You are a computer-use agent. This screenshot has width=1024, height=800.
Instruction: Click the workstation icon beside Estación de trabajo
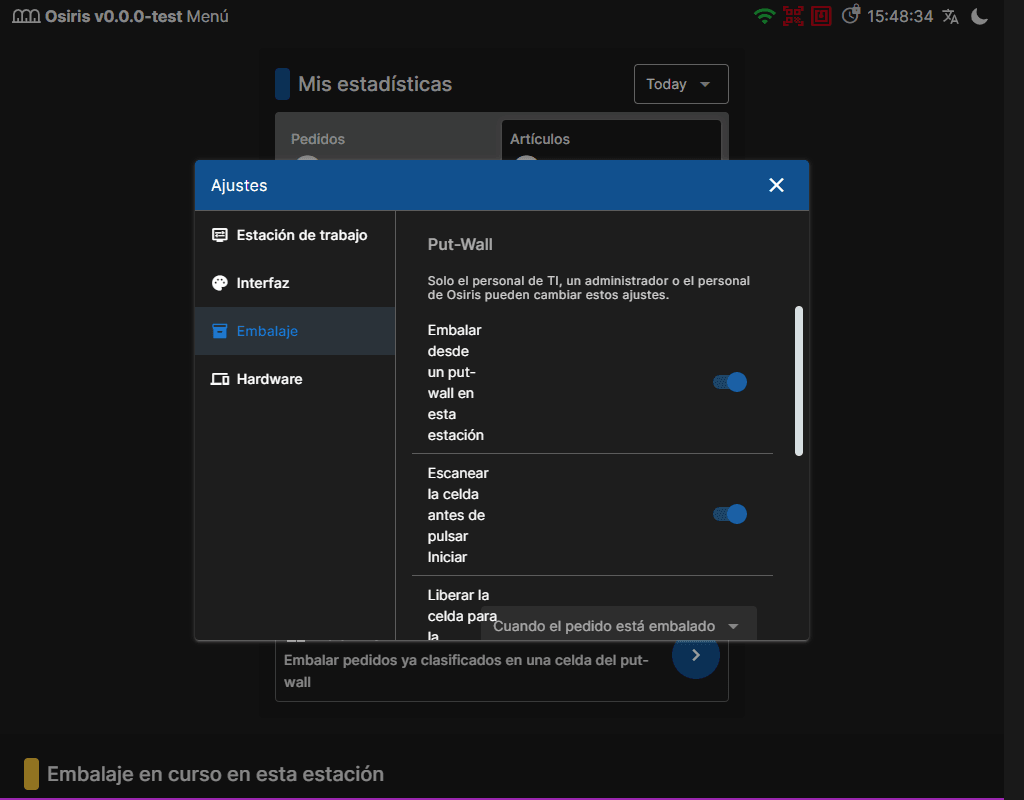[x=219, y=235]
